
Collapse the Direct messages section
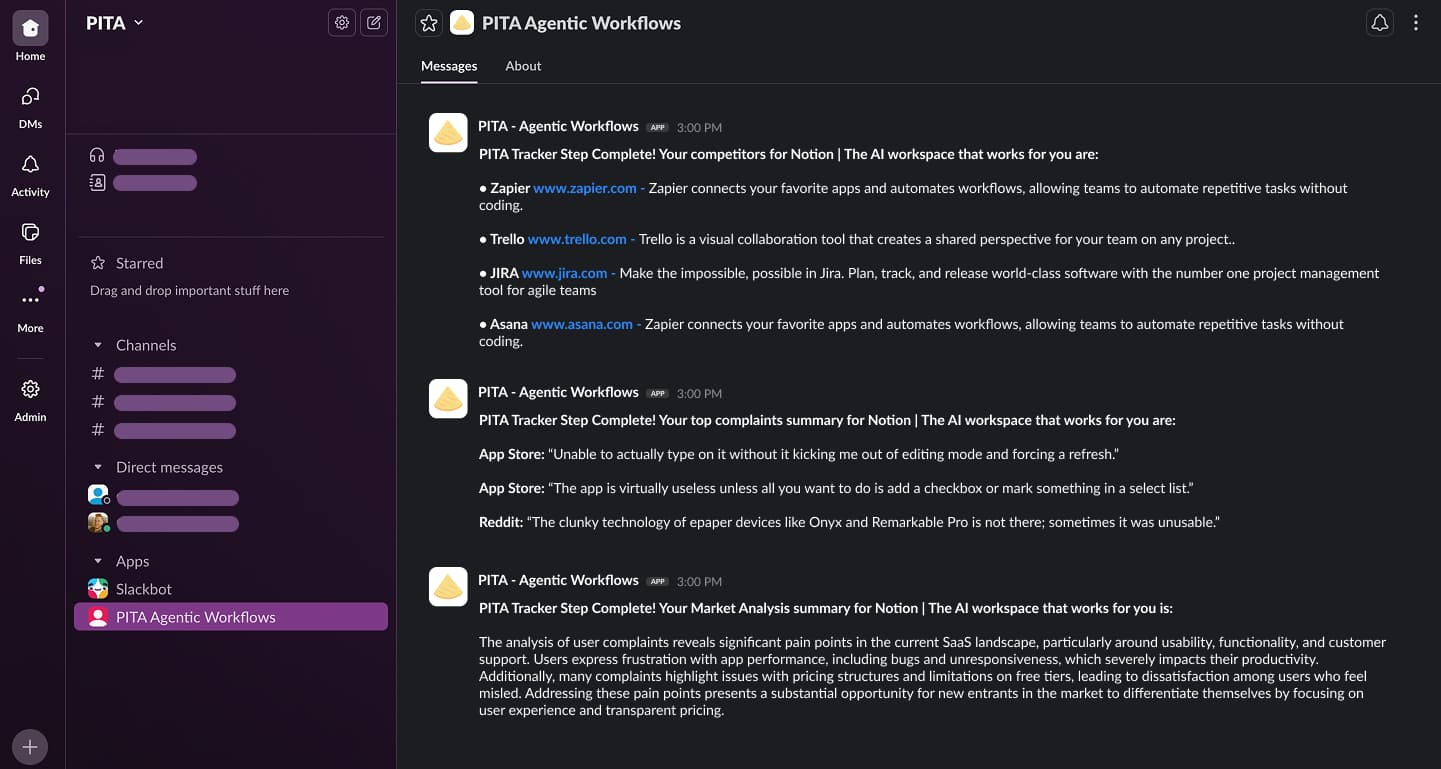tap(98, 466)
